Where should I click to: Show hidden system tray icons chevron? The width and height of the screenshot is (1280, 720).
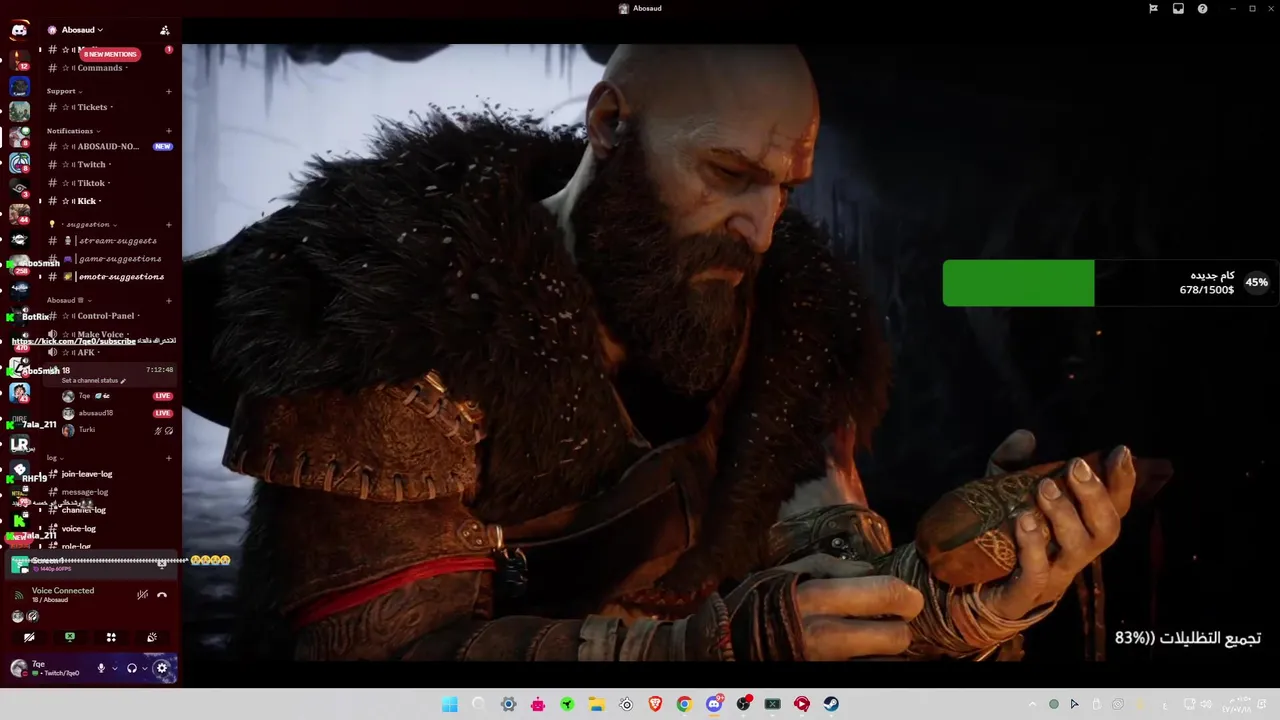[x=1033, y=704]
